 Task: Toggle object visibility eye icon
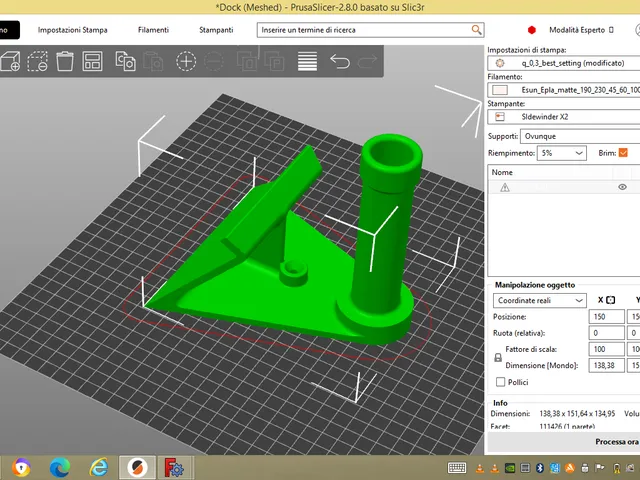tap(622, 187)
